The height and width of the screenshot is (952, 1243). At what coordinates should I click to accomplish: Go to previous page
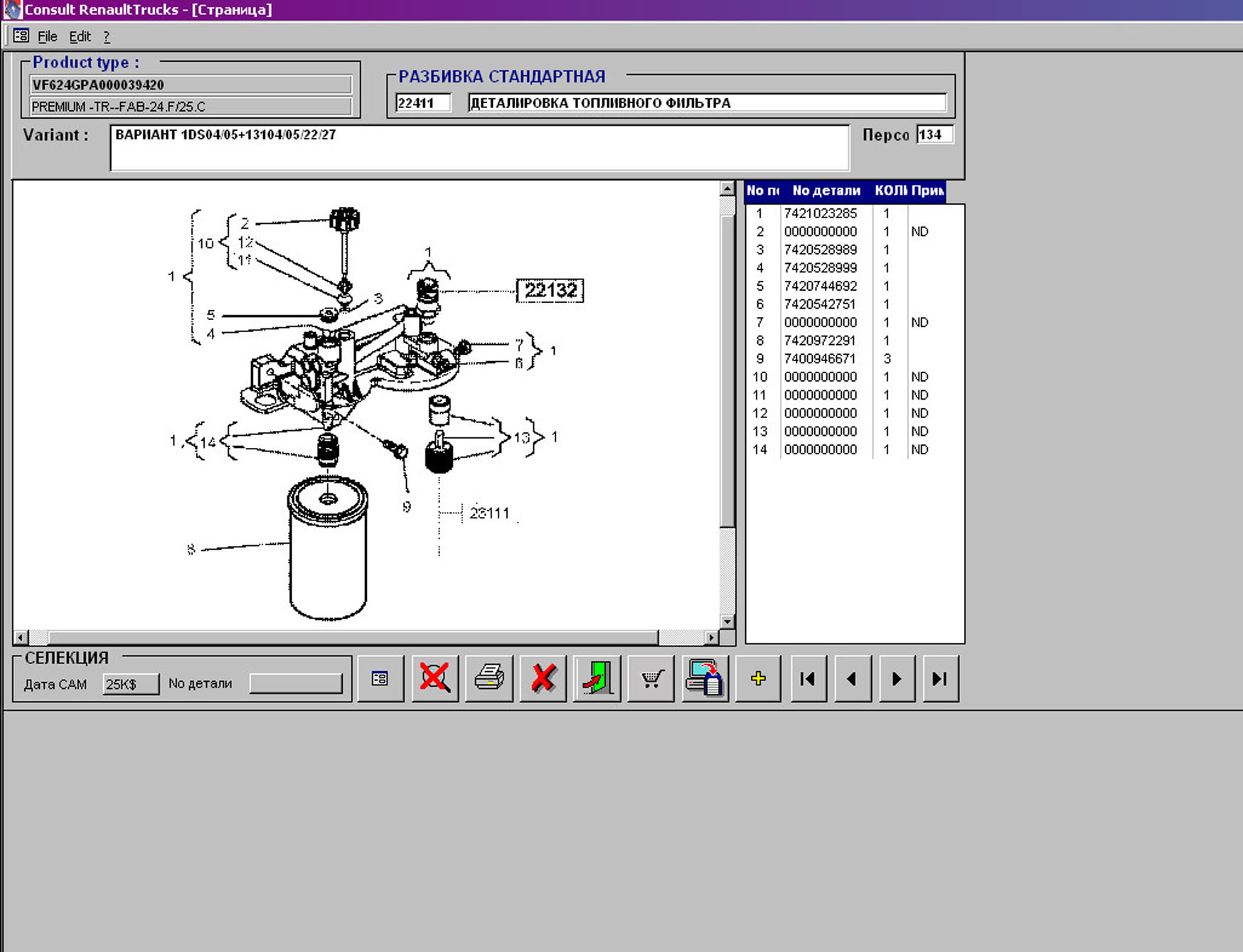coord(852,679)
